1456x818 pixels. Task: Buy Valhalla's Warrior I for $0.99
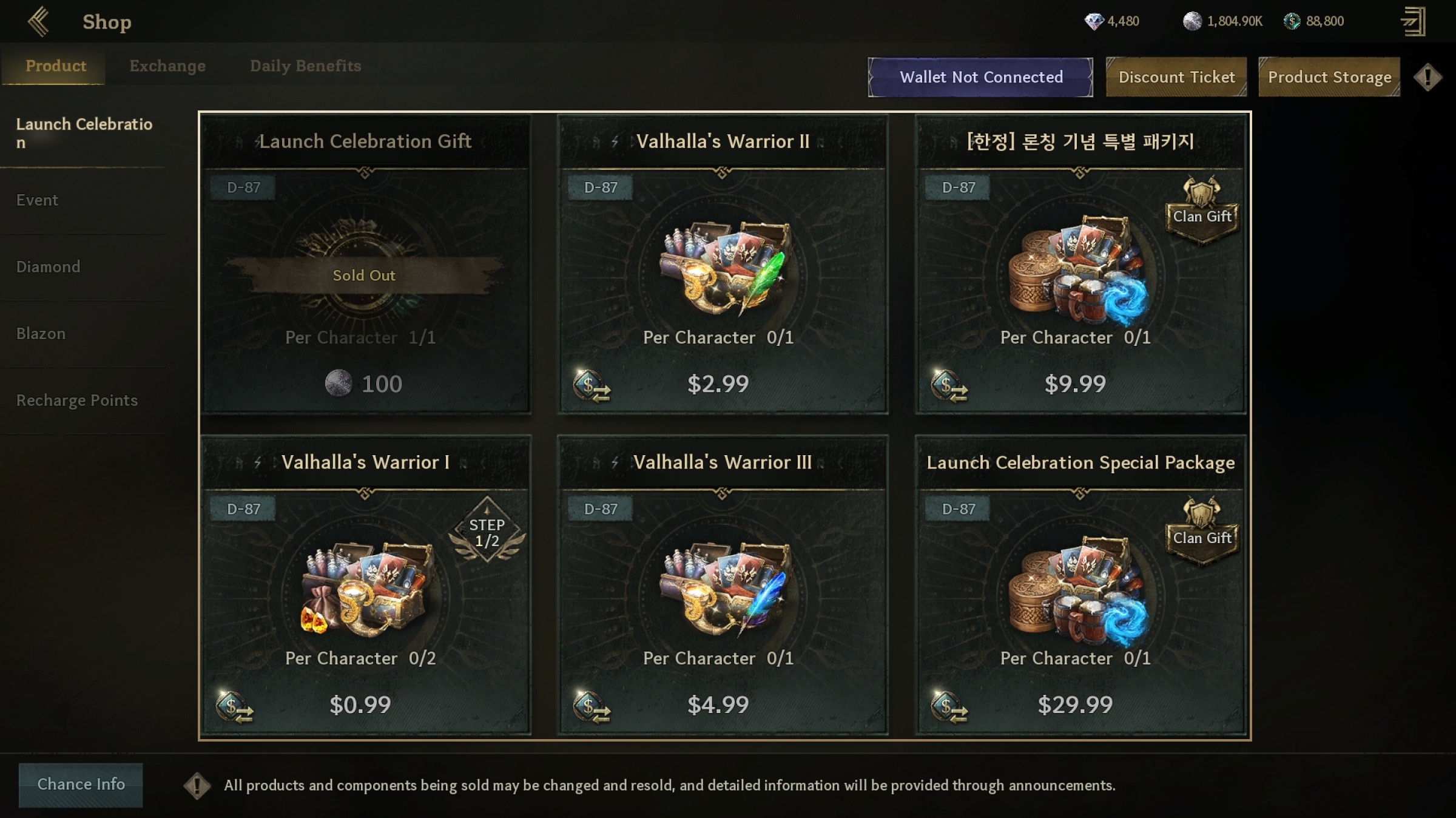click(360, 705)
